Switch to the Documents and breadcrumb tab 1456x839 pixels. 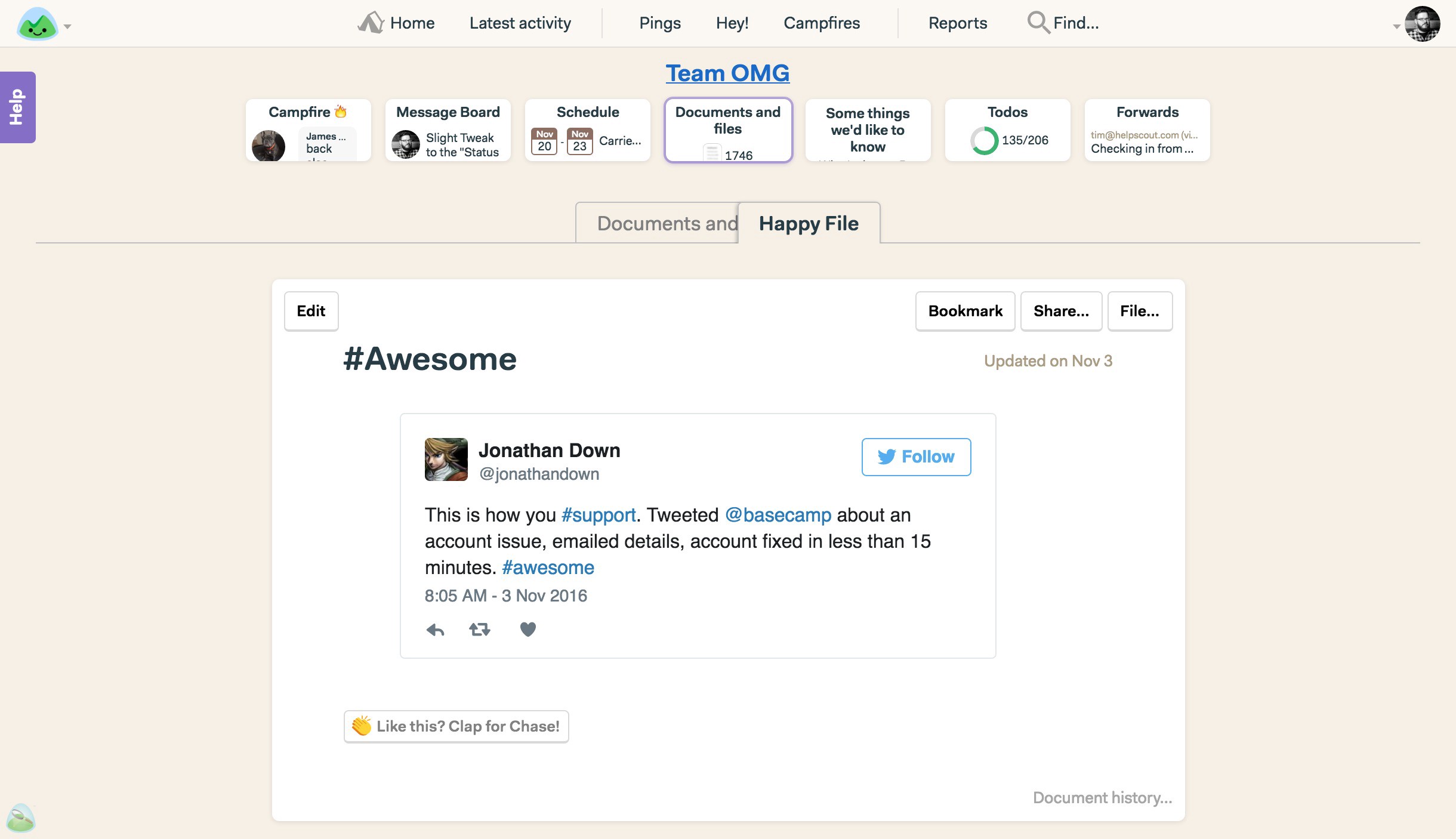657,223
